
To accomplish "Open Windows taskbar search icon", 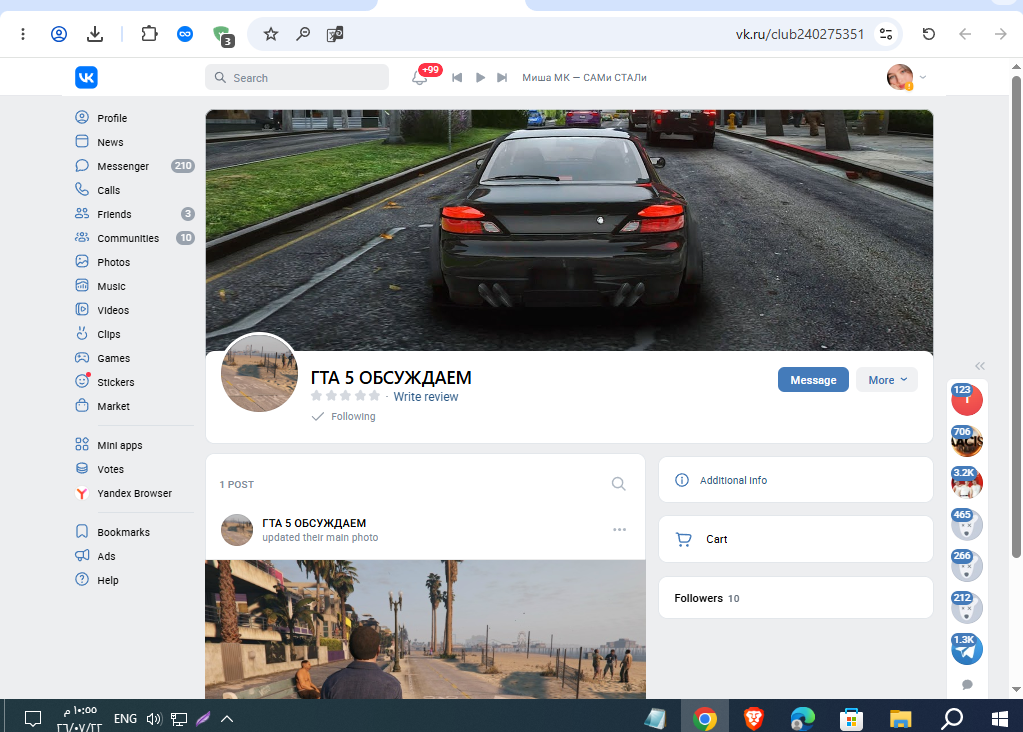I will [x=952, y=718].
